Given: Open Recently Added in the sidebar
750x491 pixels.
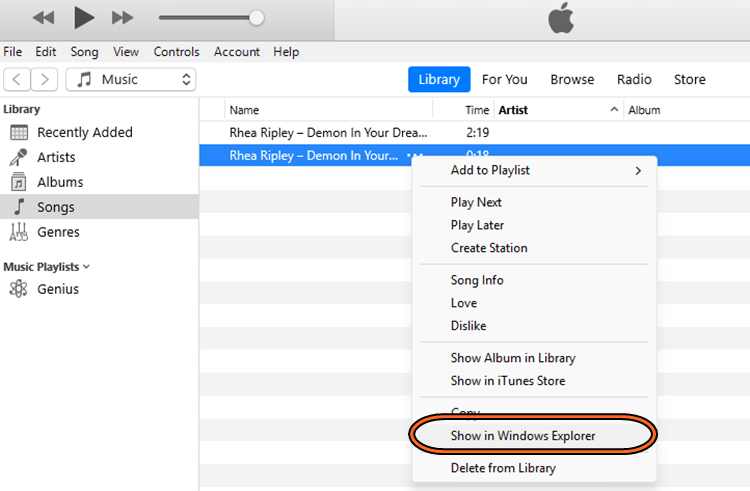Looking at the screenshot, I should click(x=99, y=132).
